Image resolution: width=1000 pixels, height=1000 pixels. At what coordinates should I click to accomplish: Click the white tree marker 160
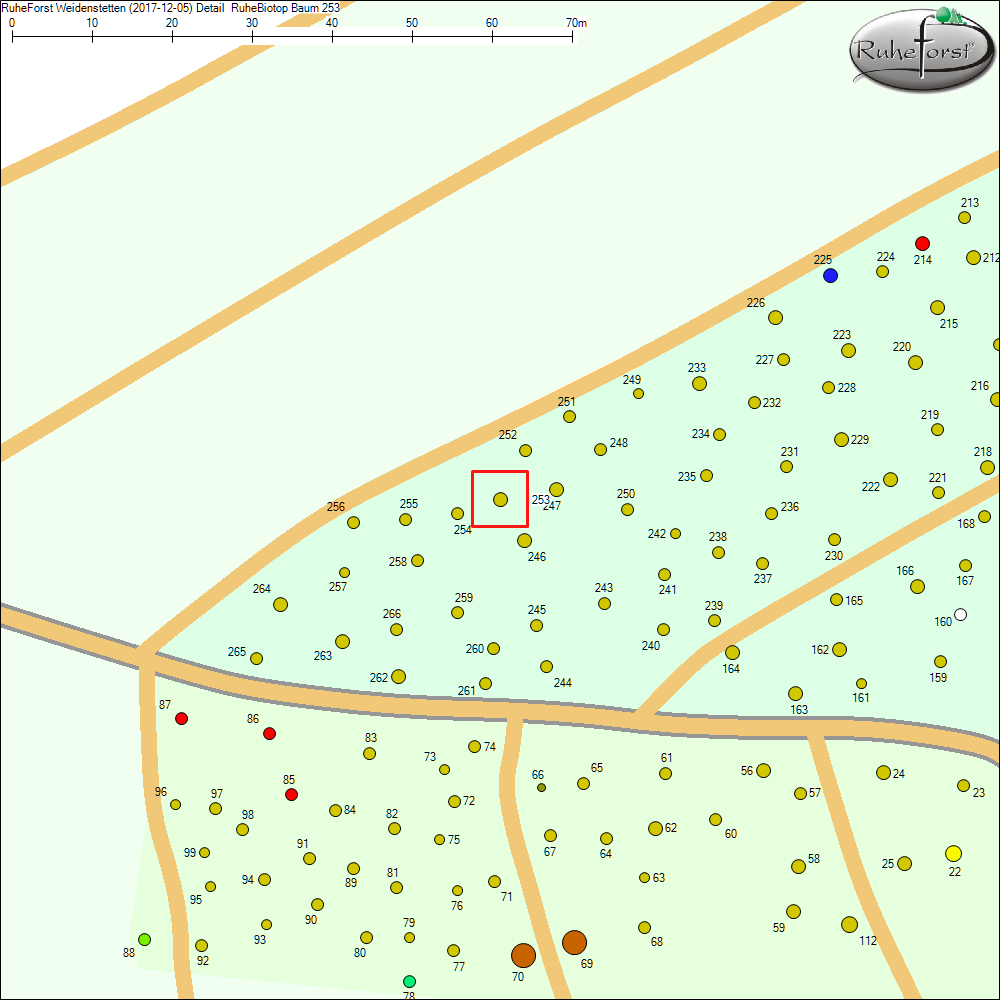961,615
